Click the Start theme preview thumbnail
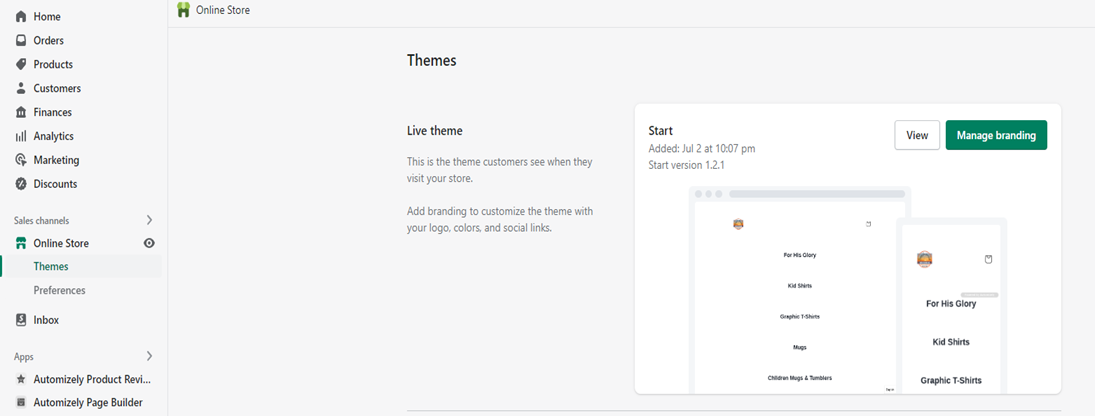 (848, 290)
